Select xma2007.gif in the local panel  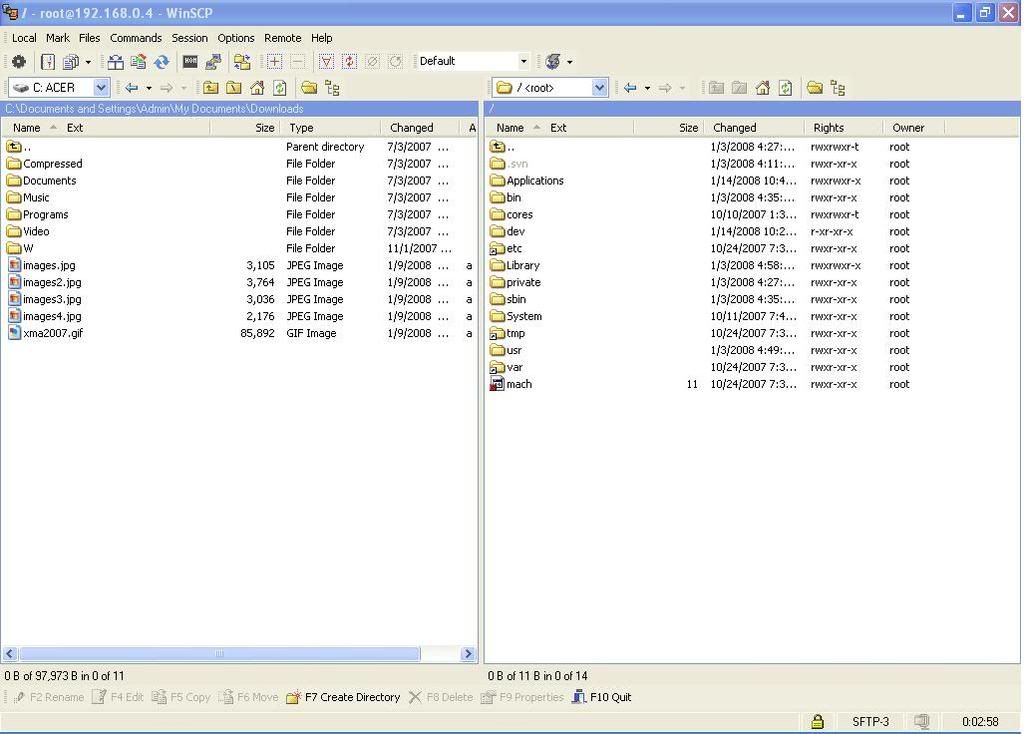coord(45,334)
